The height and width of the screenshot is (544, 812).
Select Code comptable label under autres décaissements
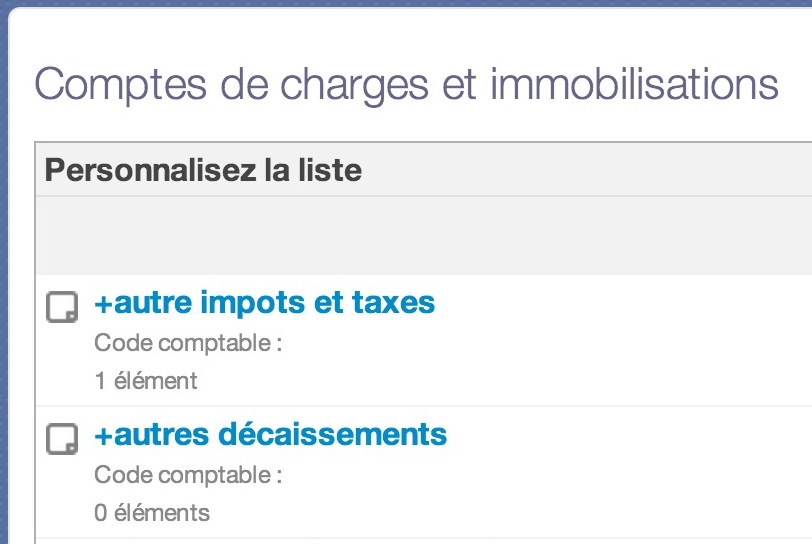pos(188,475)
